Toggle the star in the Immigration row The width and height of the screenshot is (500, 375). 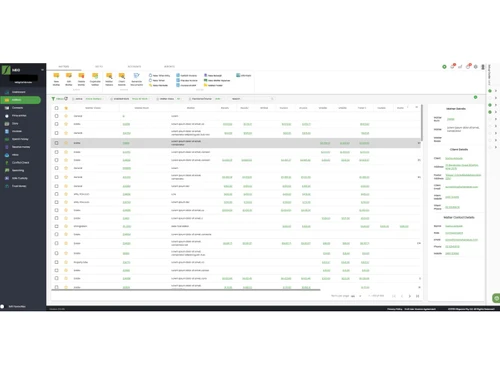(x=66, y=226)
